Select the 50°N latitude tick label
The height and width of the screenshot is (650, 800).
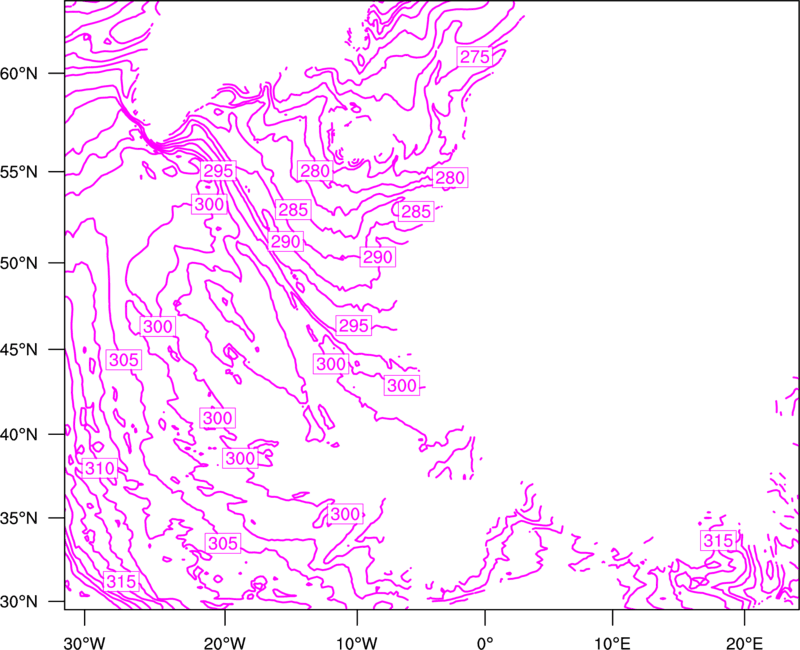pos(19,263)
